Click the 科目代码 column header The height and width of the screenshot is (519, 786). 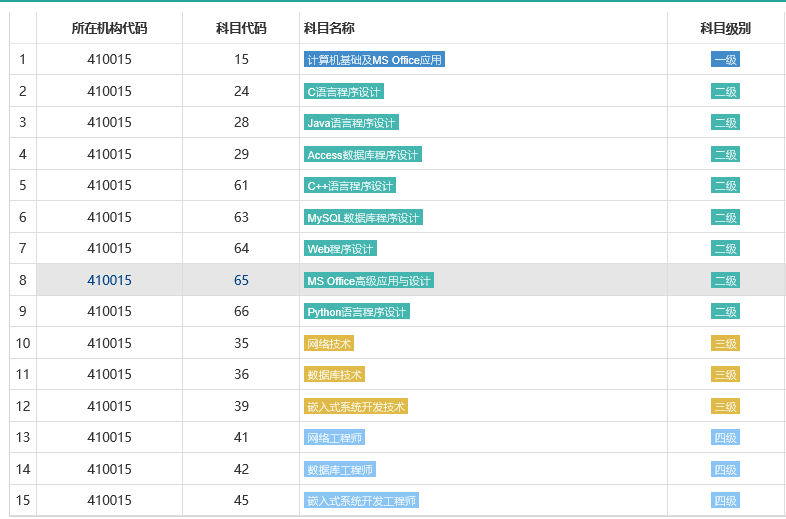click(241, 28)
